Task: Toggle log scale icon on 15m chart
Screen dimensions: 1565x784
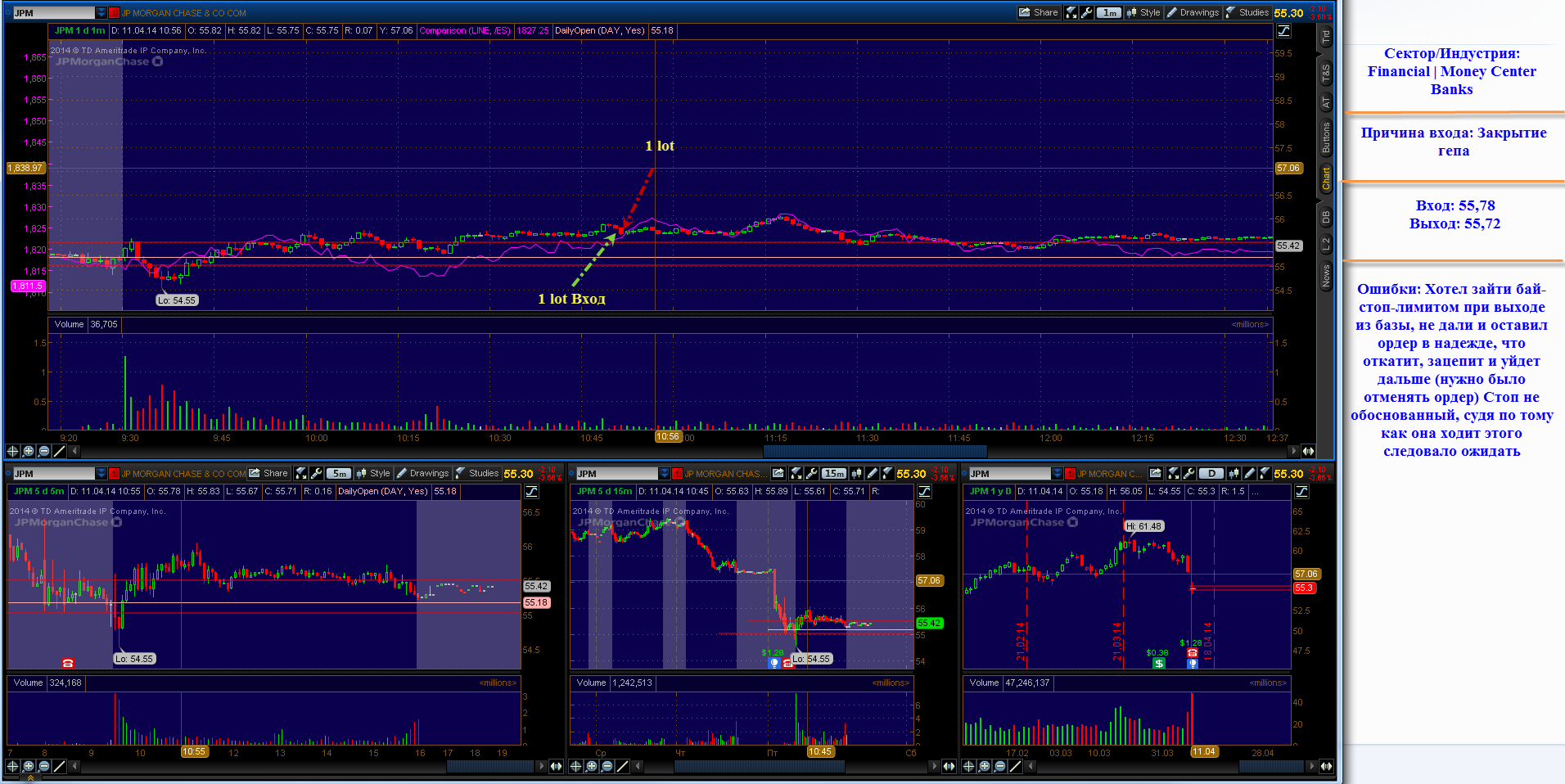Action: [x=924, y=492]
